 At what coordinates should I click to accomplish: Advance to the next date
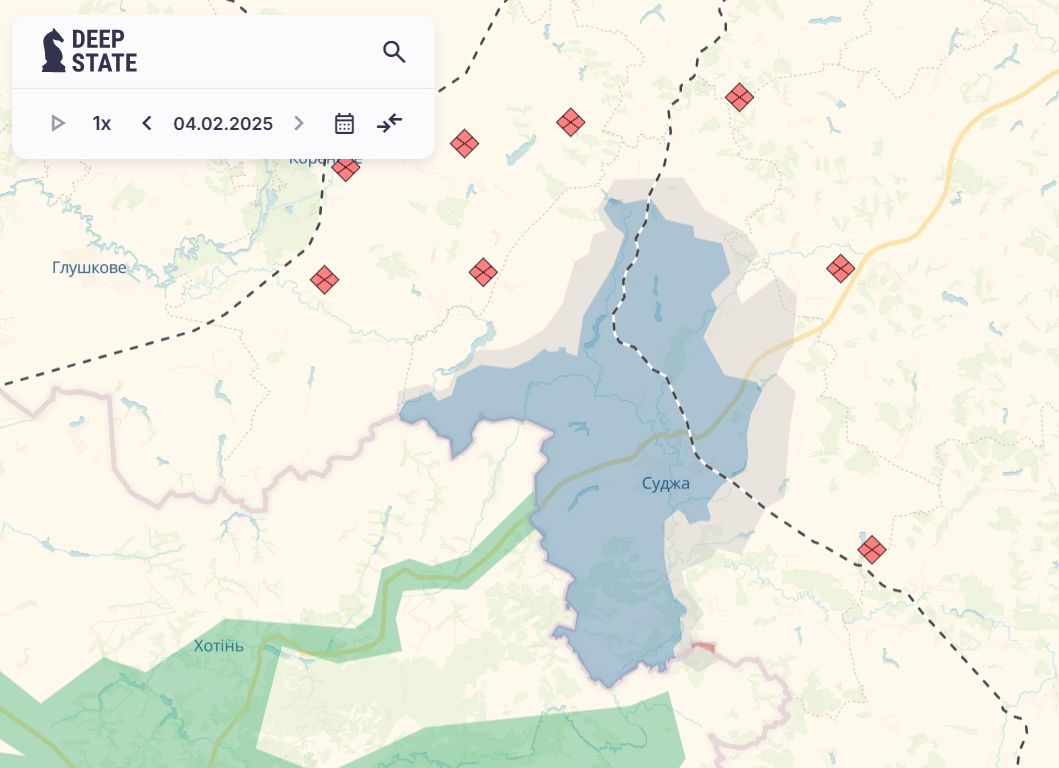click(298, 123)
